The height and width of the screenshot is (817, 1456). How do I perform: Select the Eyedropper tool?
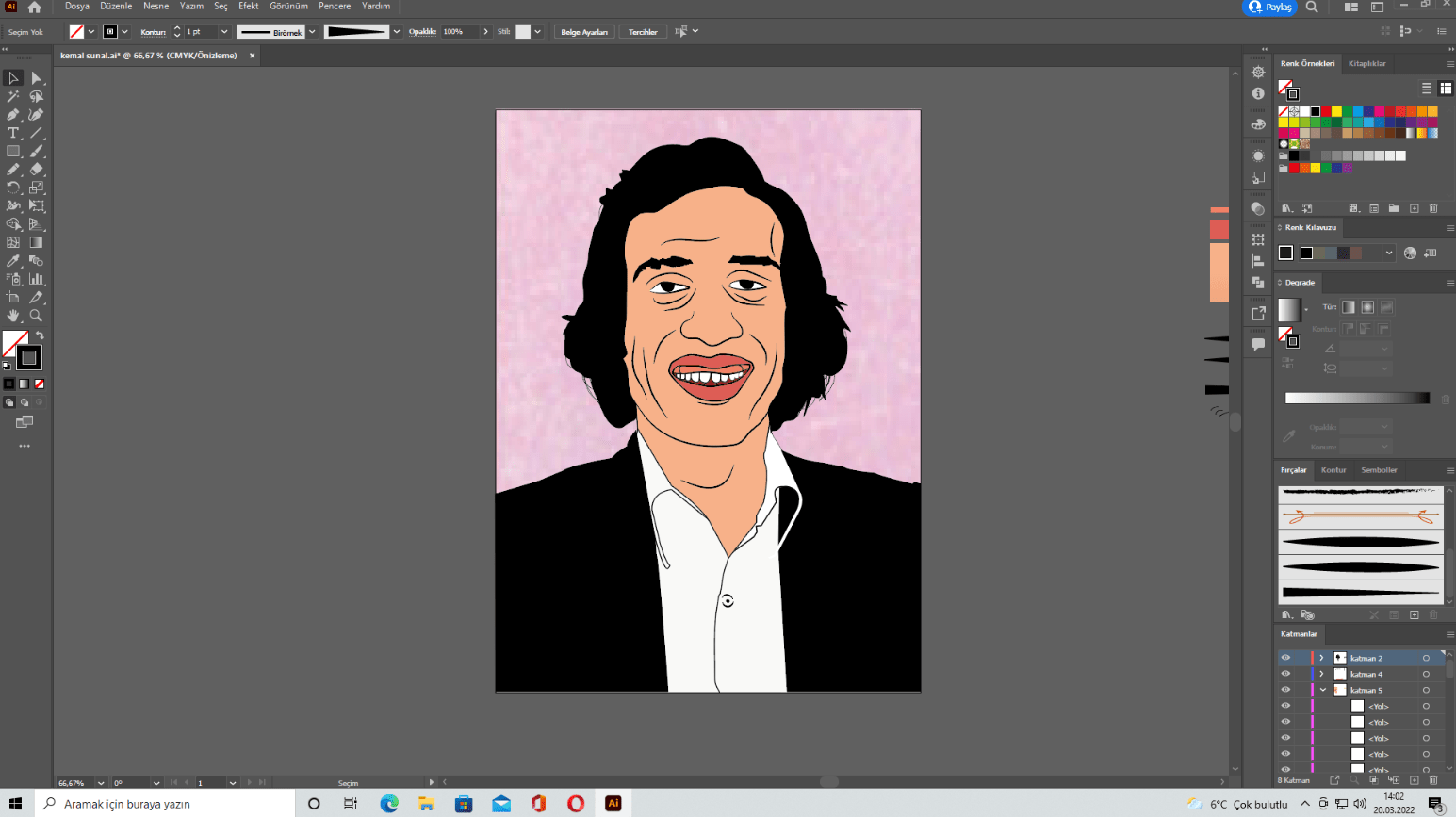coord(13,261)
